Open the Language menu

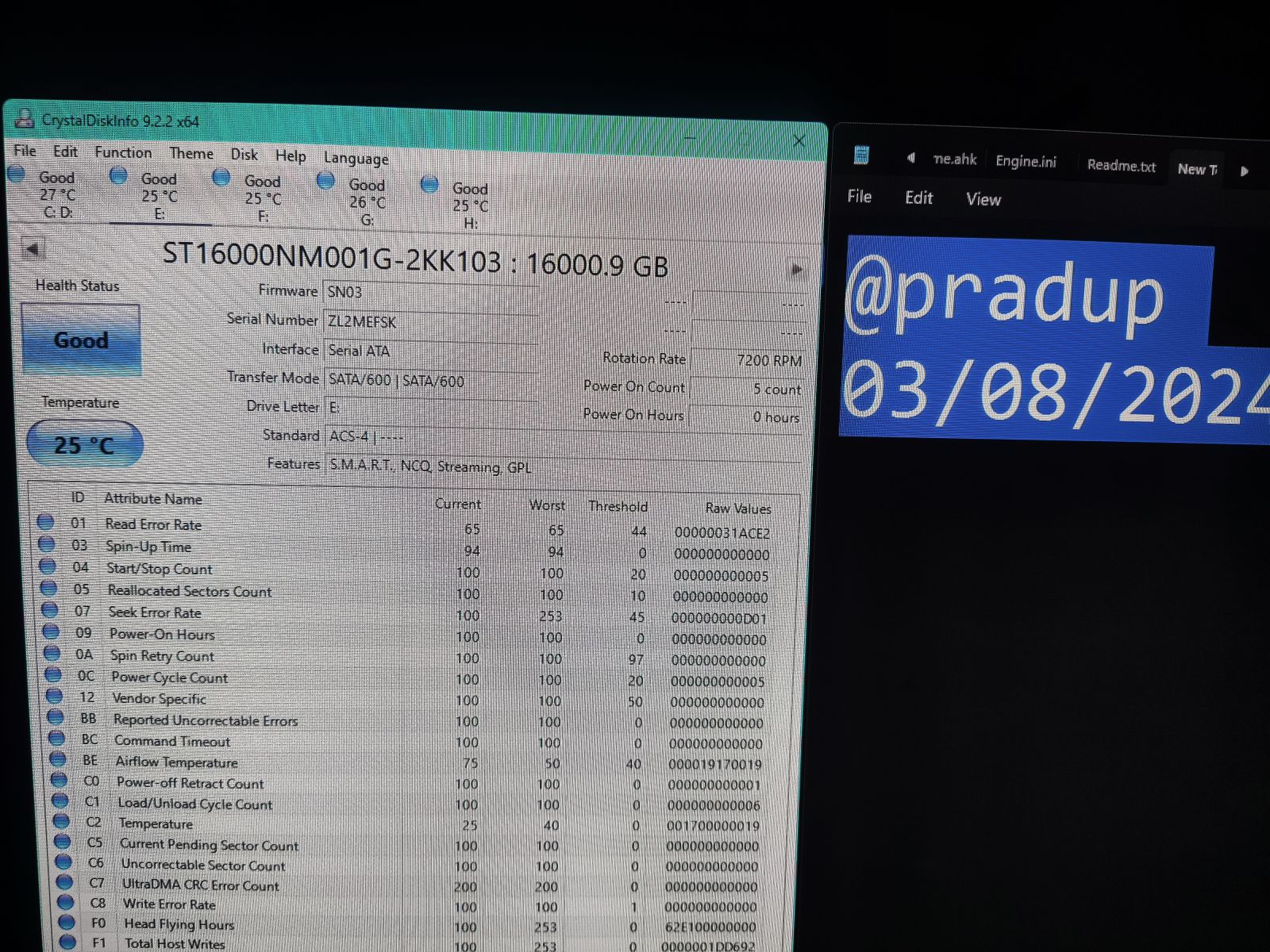click(356, 158)
